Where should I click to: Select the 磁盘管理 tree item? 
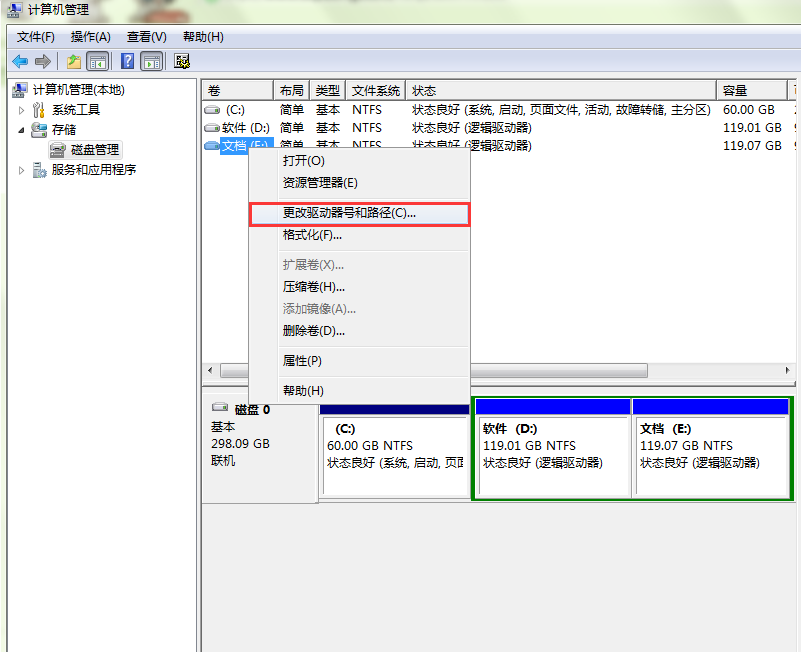coord(95,150)
